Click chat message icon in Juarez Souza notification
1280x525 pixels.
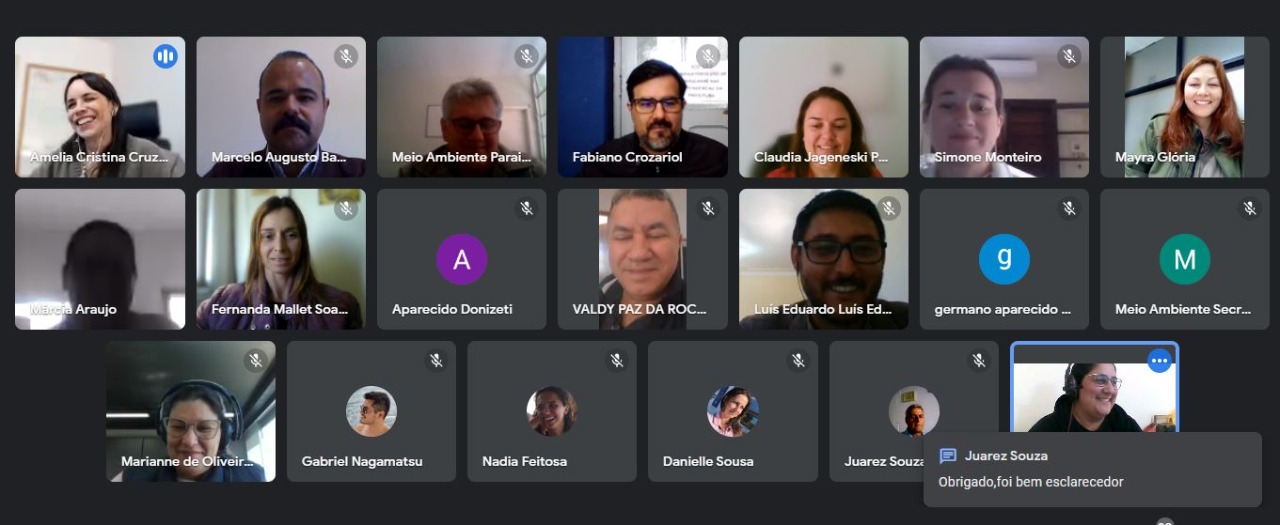tap(948, 456)
